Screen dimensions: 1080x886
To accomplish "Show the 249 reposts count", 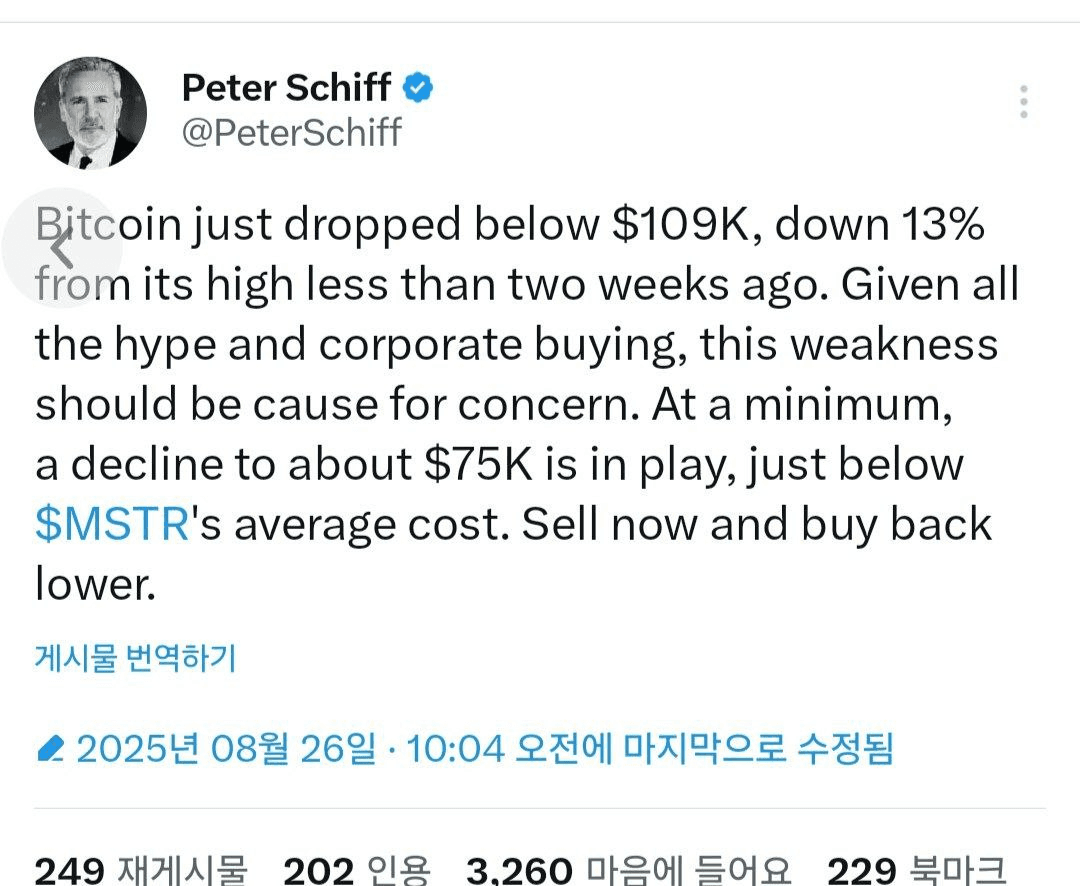I will (x=70, y=871).
